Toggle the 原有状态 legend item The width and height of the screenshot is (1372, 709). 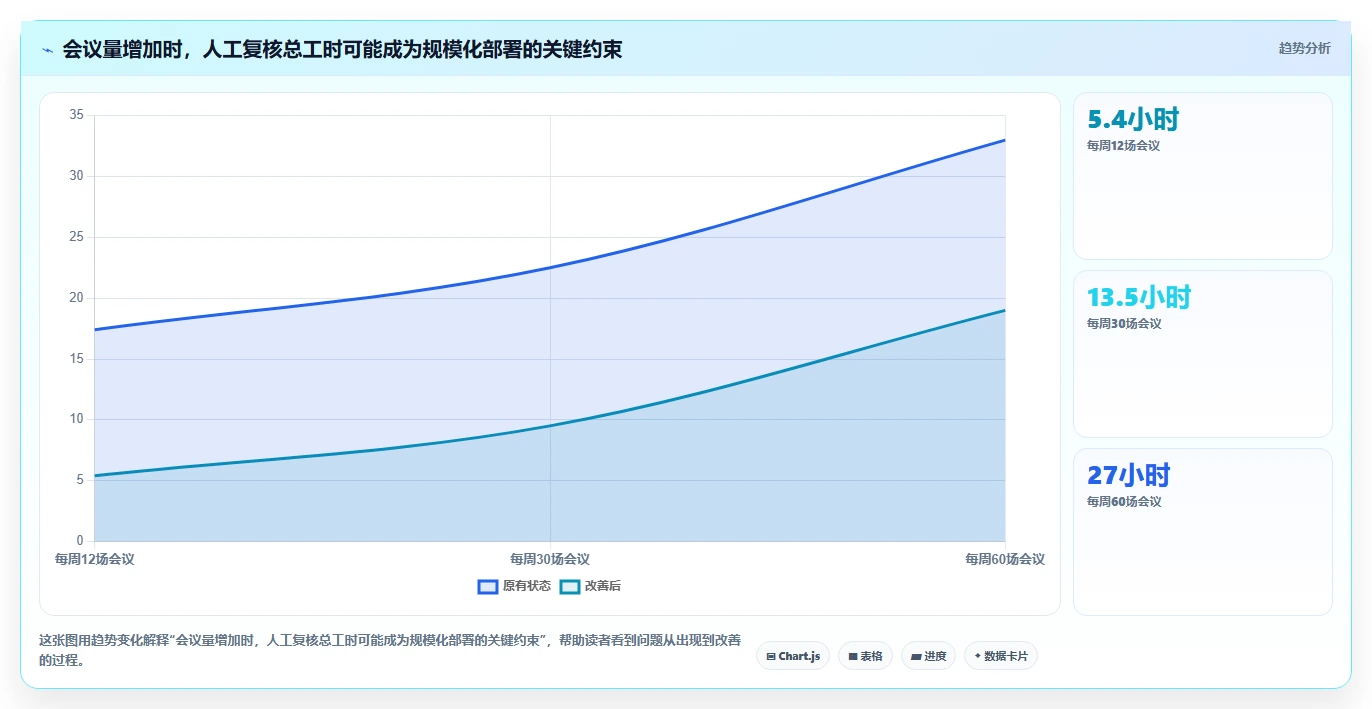tap(514, 586)
